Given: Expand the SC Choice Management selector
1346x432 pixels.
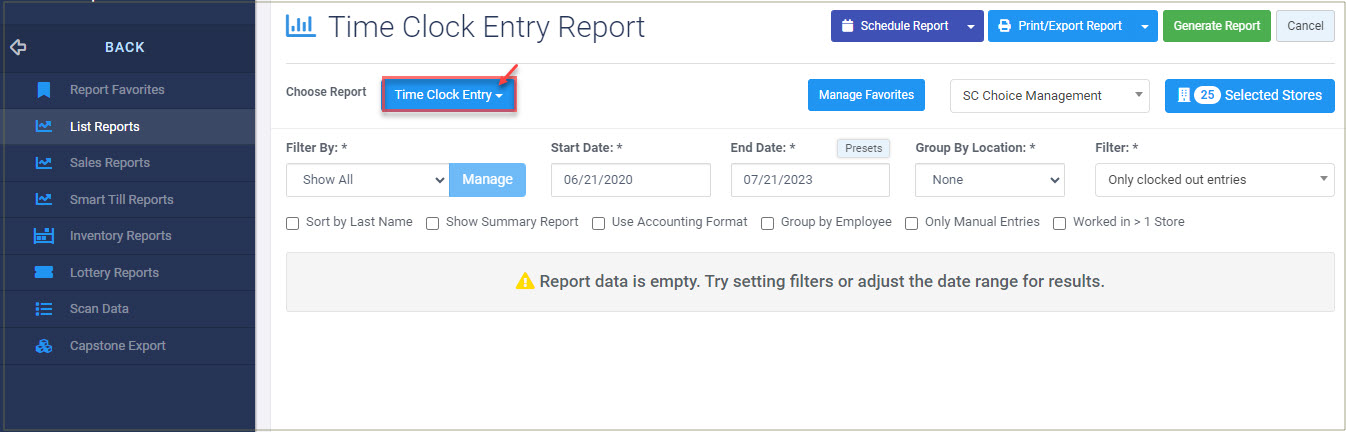Looking at the screenshot, I should [x=1049, y=96].
